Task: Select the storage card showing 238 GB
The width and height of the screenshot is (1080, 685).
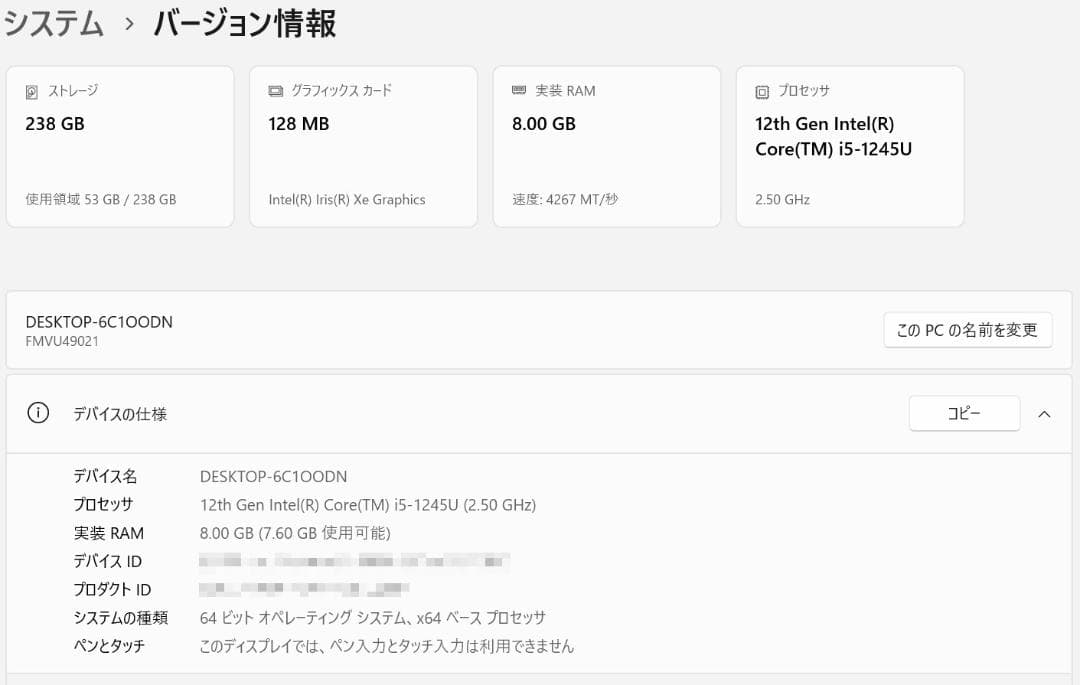Action: (x=120, y=146)
